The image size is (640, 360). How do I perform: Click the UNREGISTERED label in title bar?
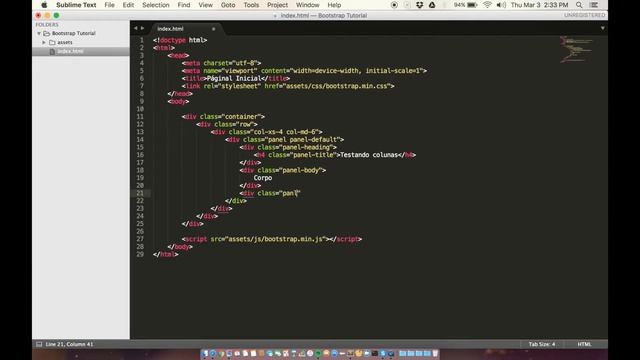584,15
